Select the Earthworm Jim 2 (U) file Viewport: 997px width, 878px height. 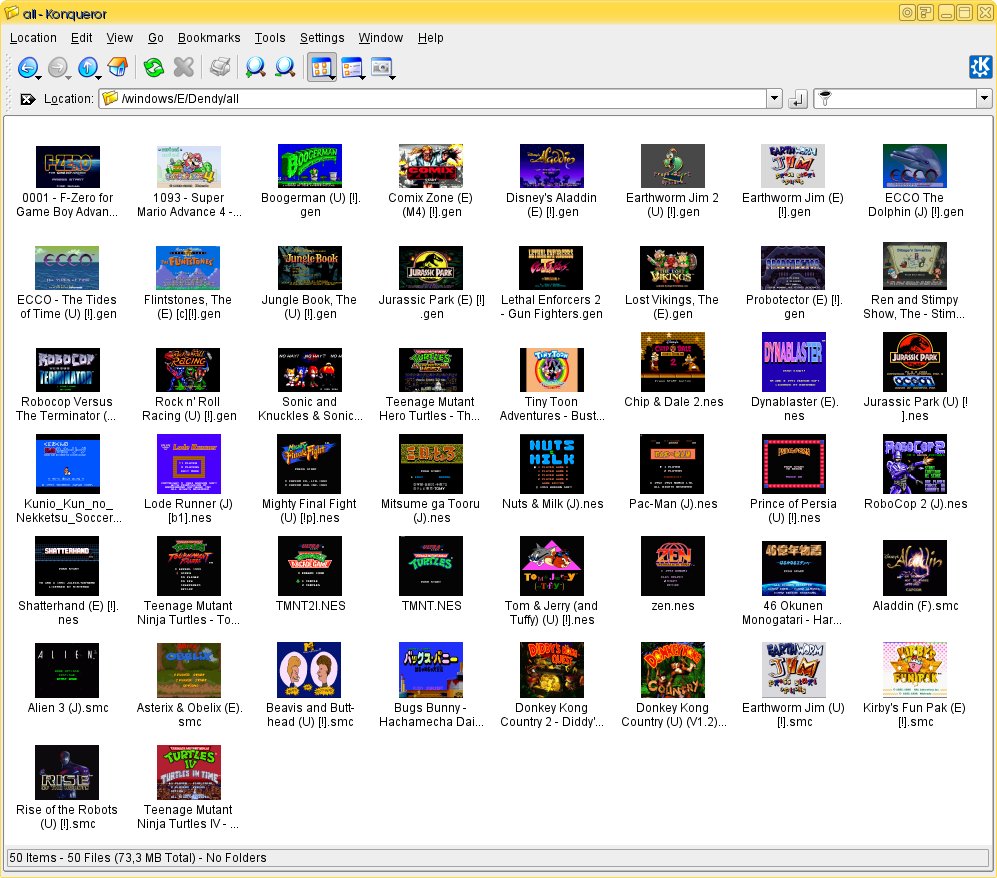(672, 182)
